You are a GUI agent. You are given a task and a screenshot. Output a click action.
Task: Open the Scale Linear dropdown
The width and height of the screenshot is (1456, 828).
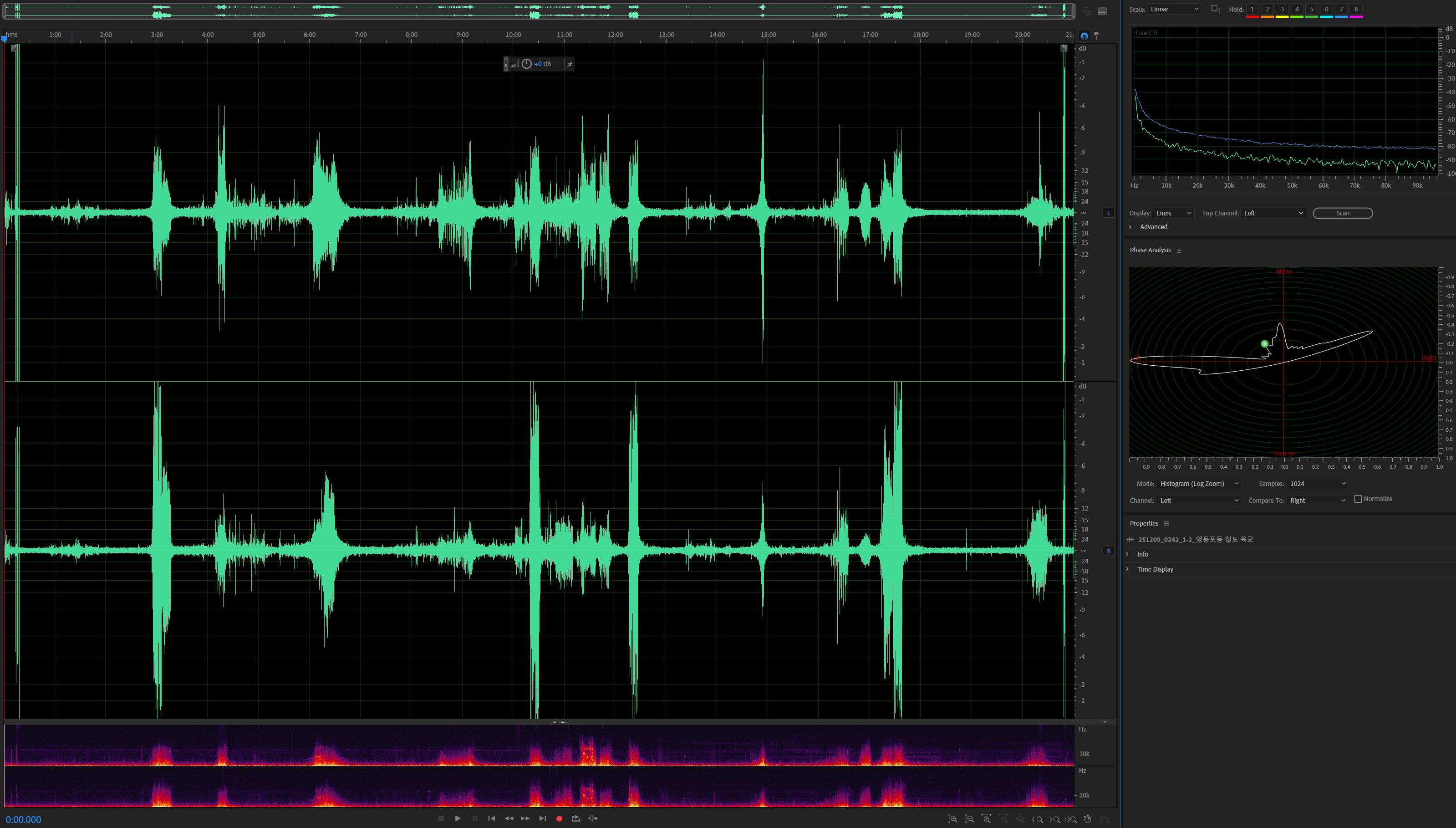(x=1174, y=9)
